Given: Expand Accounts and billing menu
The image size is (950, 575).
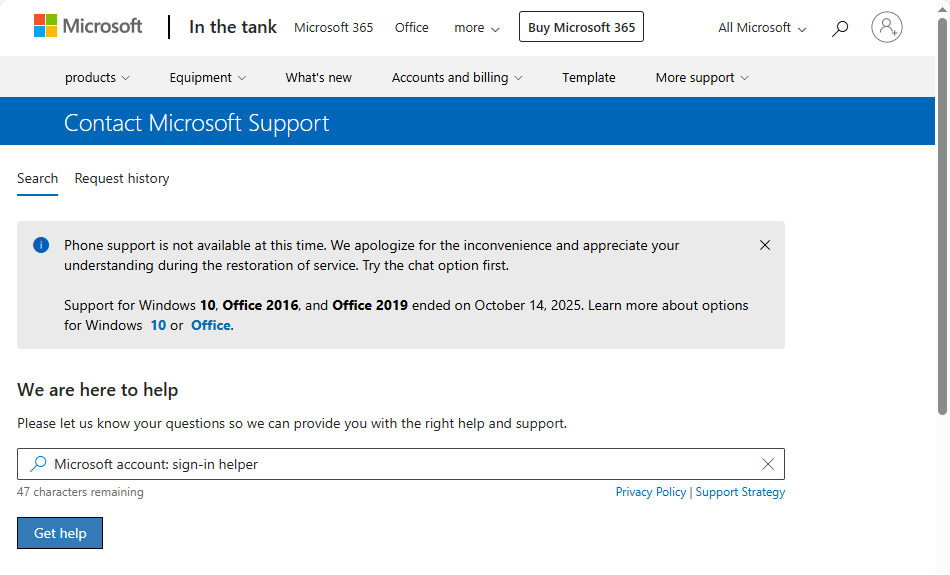Looking at the screenshot, I should pyautogui.click(x=457, y=78).
